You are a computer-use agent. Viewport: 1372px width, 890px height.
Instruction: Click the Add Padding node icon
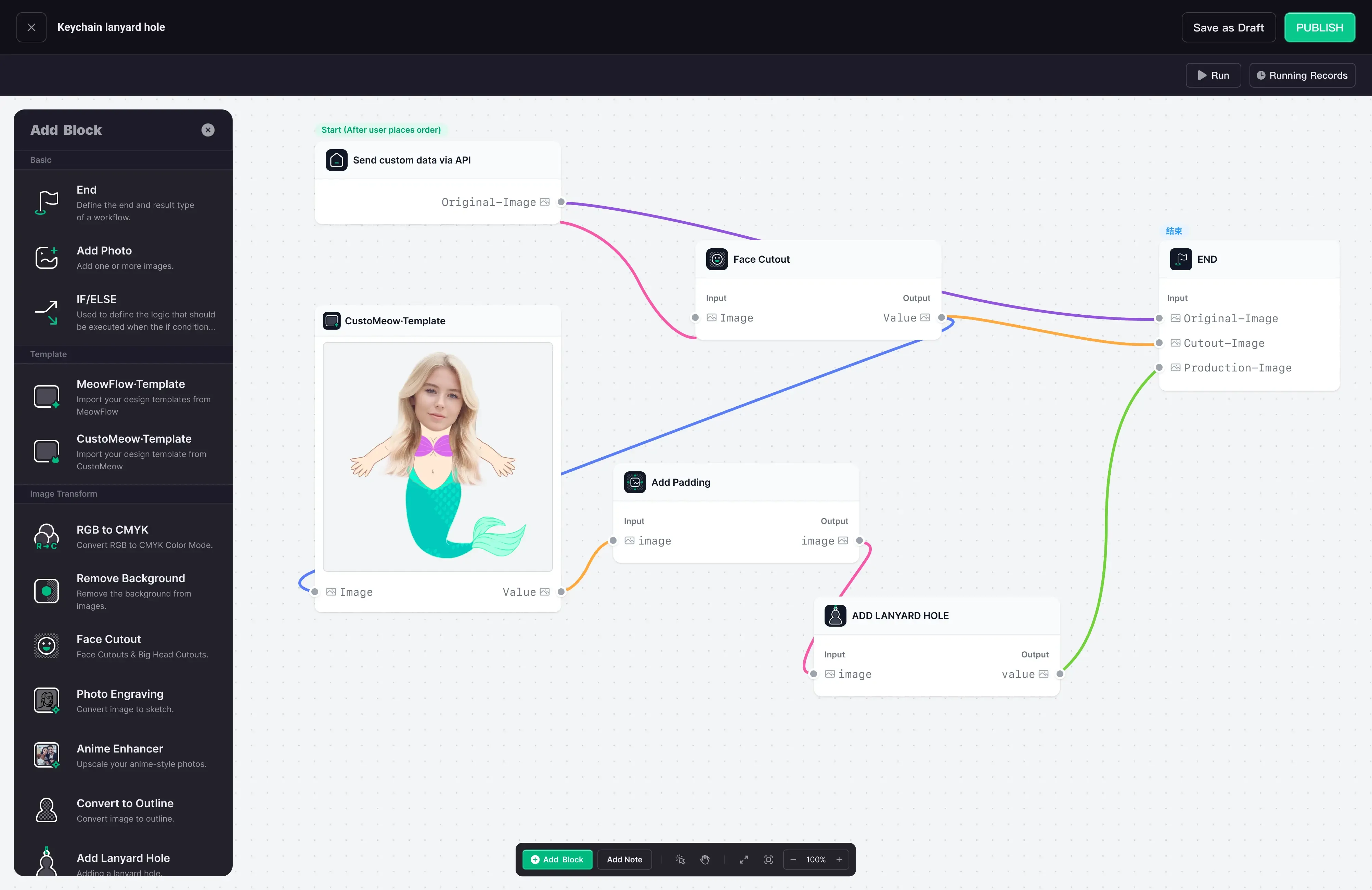point(635,483)
